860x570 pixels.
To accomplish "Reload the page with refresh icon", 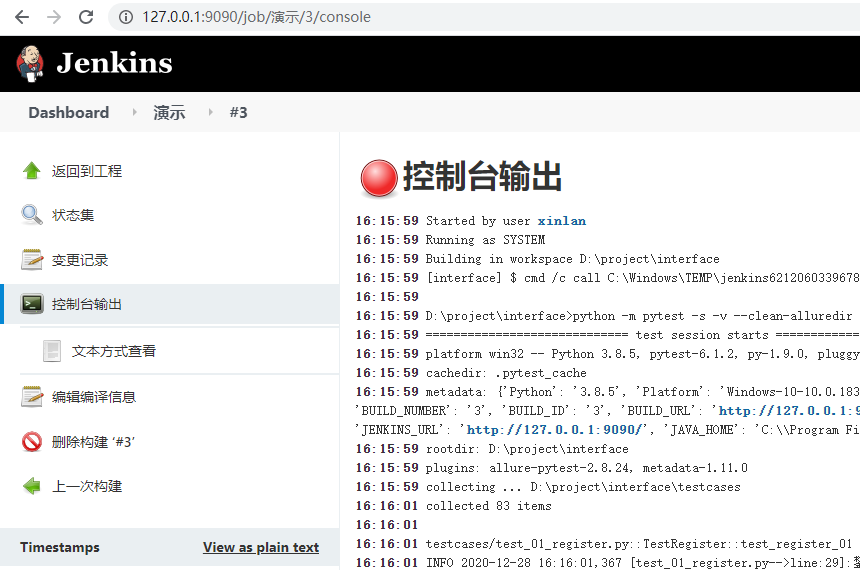I will (86, 17).
